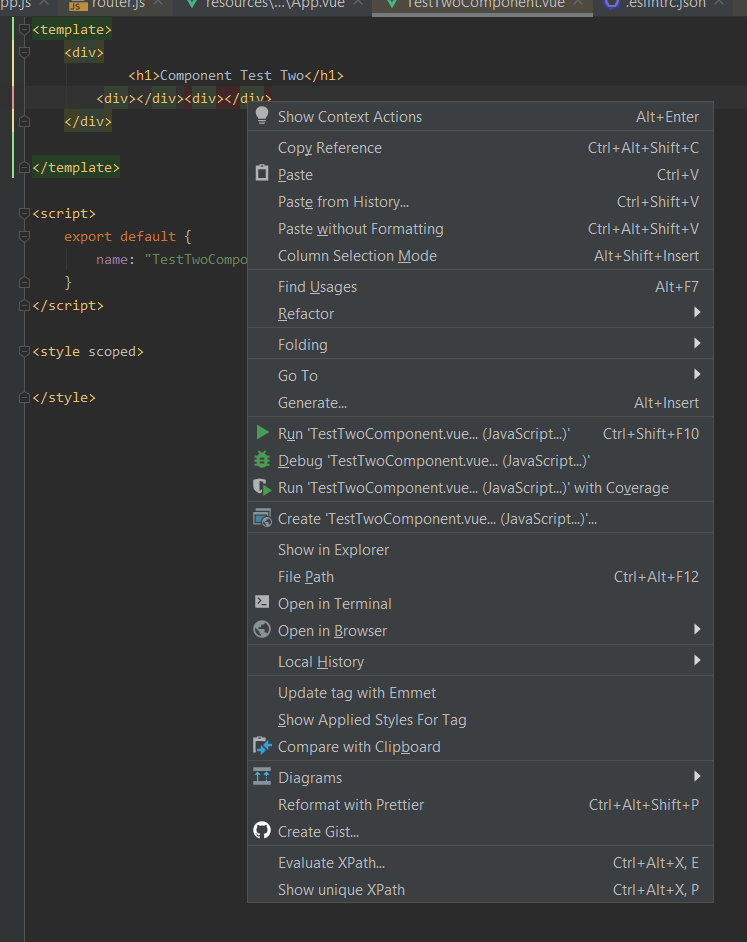Click the Compare with Clipboard icon
Screen dimensions: 747x942
[x=262, y=746]
